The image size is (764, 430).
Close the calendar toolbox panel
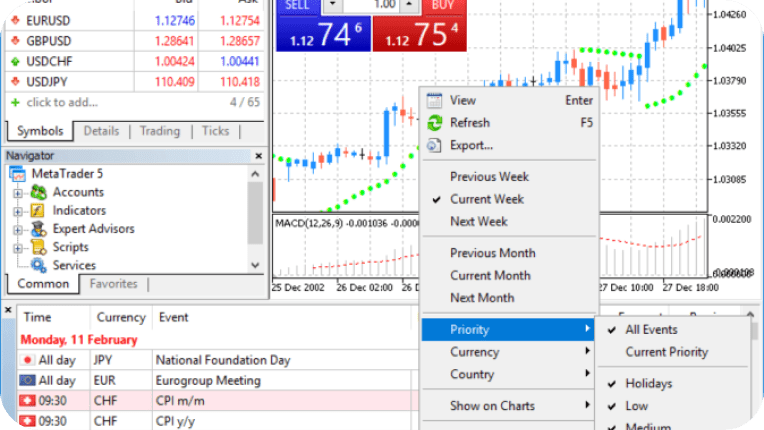coord(8,310)
